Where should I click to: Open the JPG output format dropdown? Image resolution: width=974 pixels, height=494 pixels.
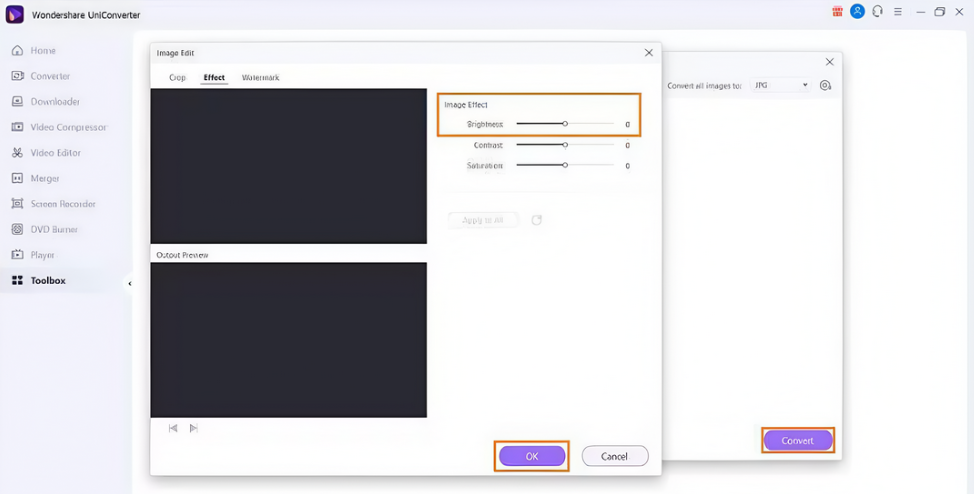pyautogui.click(x=780, y=85)
